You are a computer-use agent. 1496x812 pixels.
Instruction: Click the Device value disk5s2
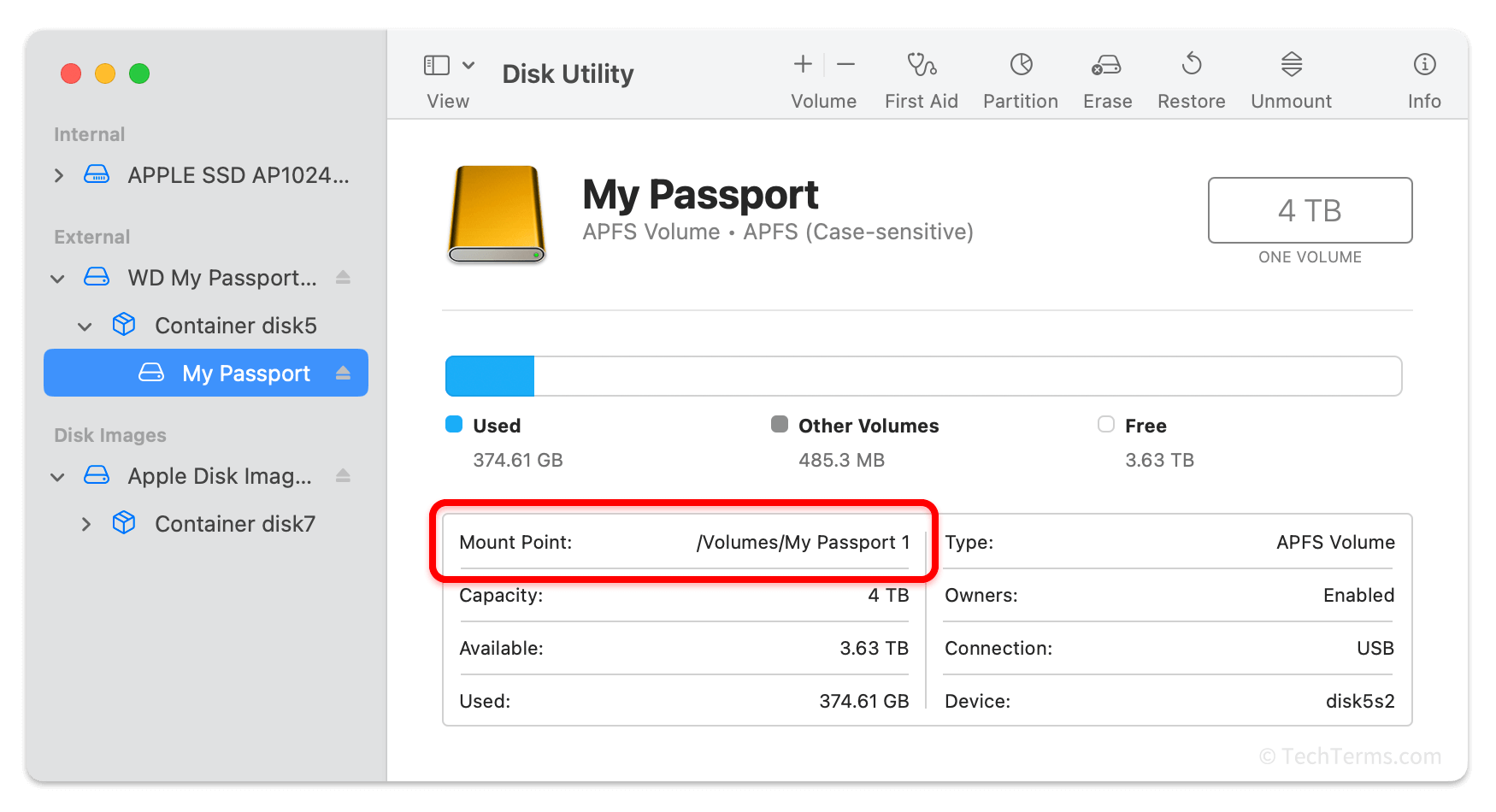point(1359,701)
